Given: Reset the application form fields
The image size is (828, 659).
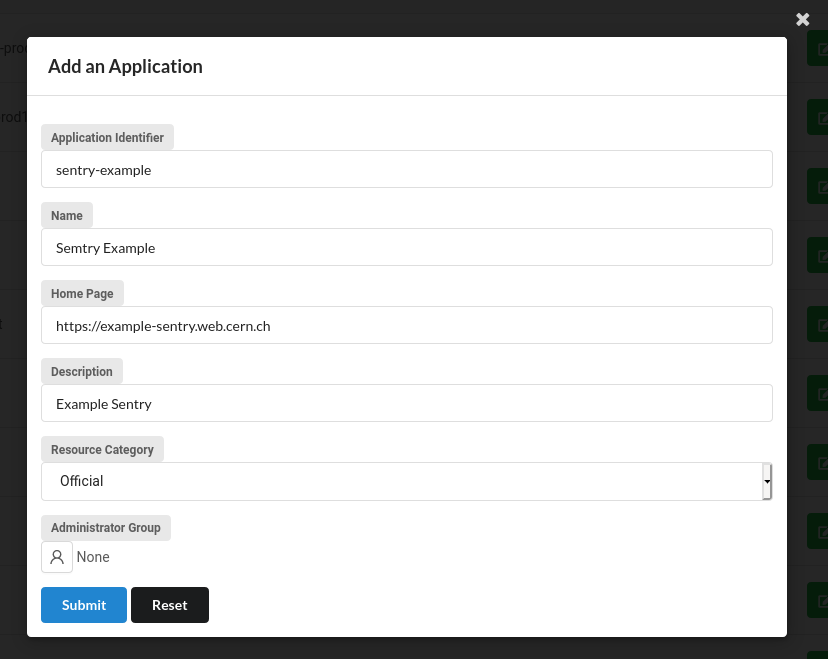Looking at the screenshot, I should coord(170,605).
